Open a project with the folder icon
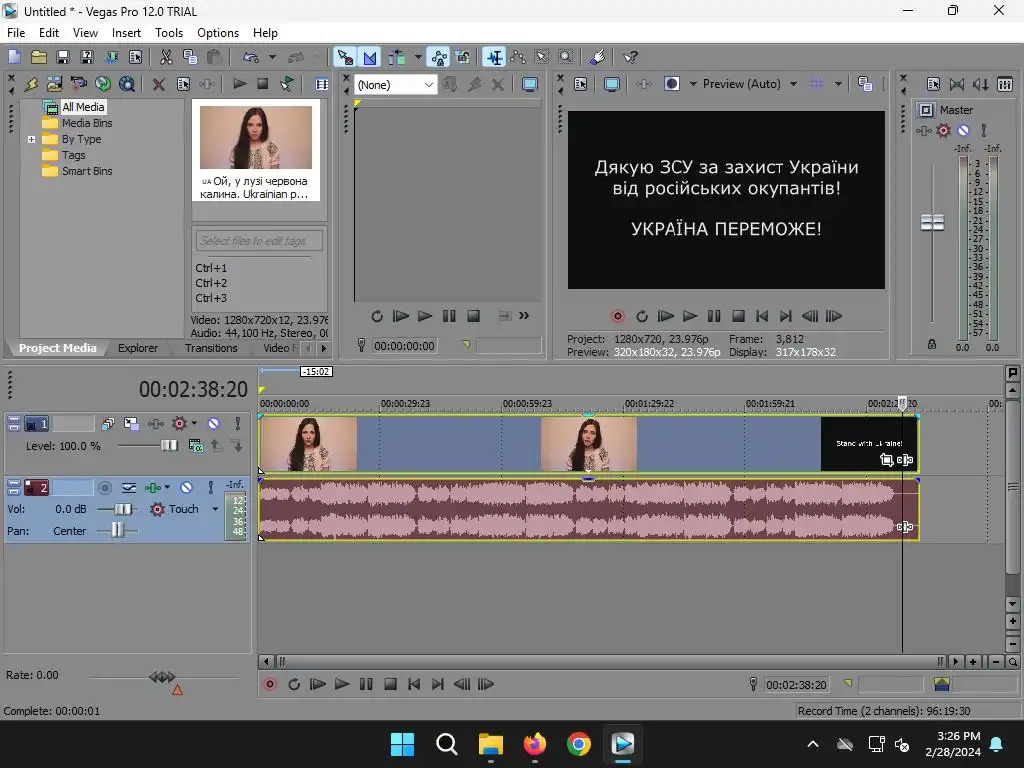Viewport: 1024px width, 768px height. [39, 57]
